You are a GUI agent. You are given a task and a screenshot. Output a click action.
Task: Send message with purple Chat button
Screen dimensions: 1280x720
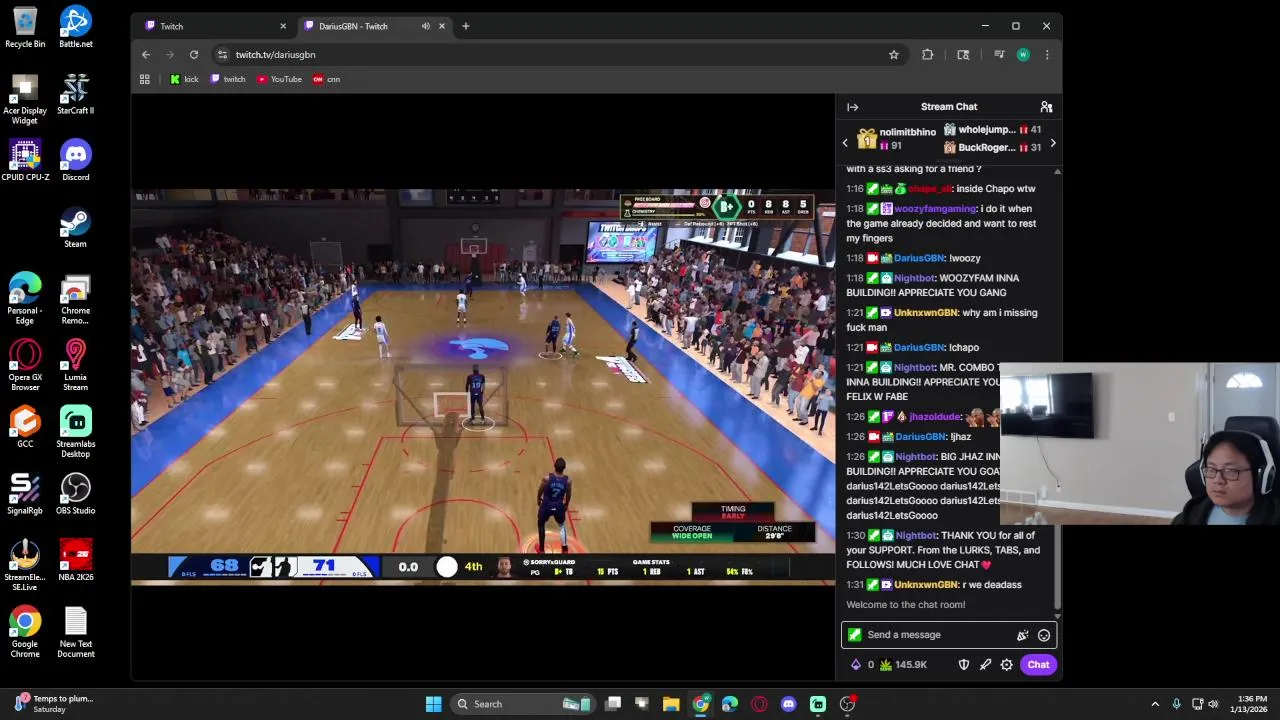click(x=1038, y=665)
